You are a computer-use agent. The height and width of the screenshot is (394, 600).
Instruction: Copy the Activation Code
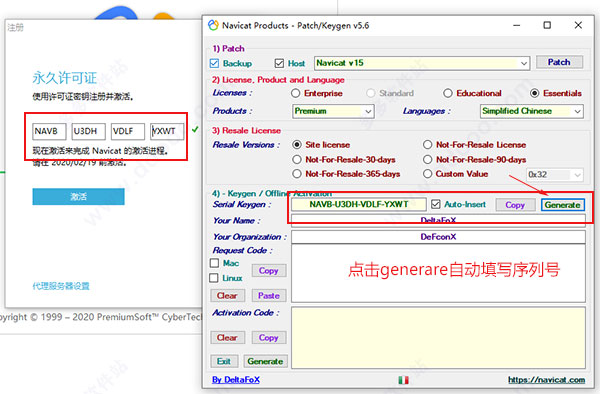tap(269, 338)
